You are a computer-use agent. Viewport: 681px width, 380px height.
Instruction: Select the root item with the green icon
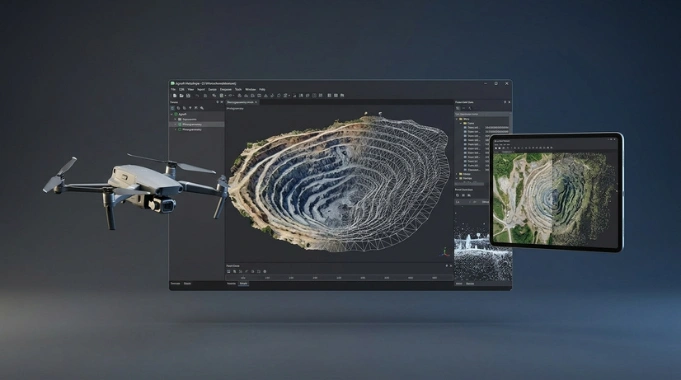(181, 114)
